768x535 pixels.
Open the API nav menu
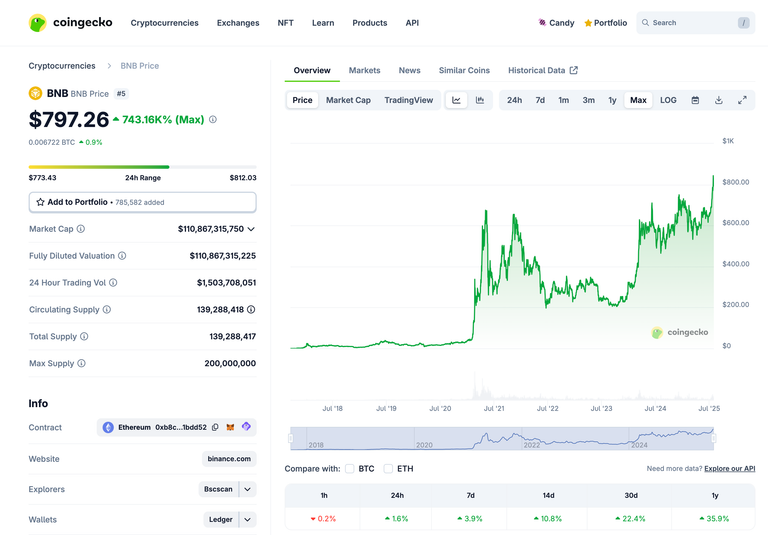click(412, 23)
